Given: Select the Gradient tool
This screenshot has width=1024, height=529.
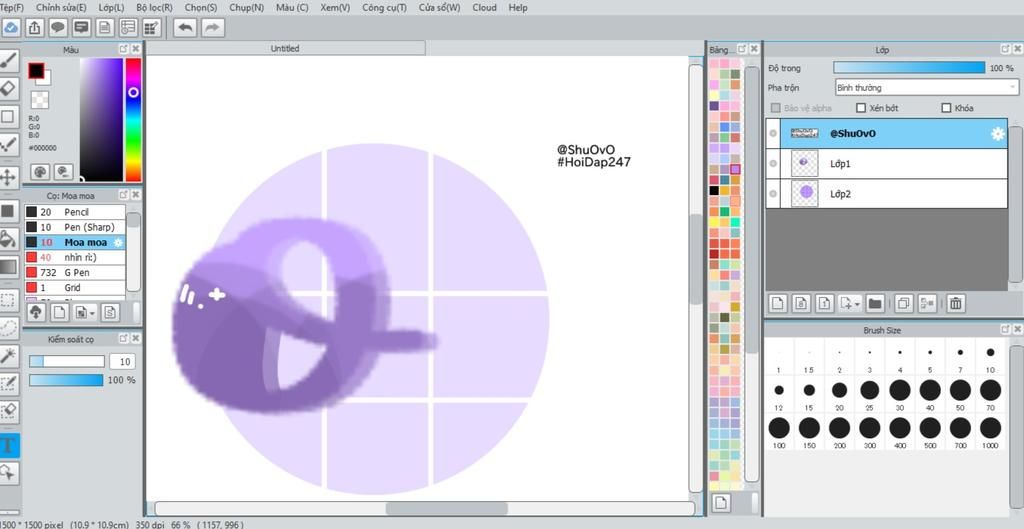Looking at the screenshot, I should point(8,267).
